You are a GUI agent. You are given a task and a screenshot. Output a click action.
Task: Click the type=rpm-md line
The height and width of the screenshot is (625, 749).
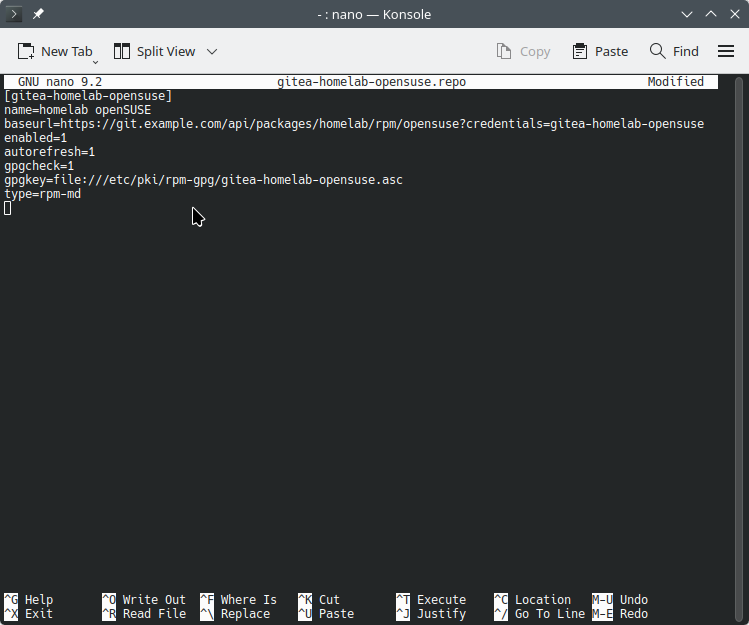tap(43, 194)
